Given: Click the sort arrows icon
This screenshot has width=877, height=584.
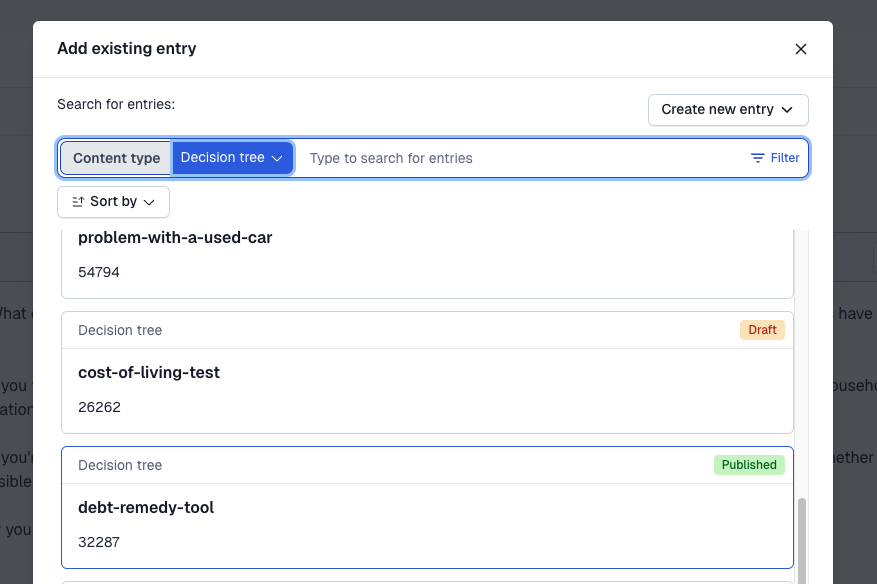Looking at the screenshot, I should click(78, 202).
